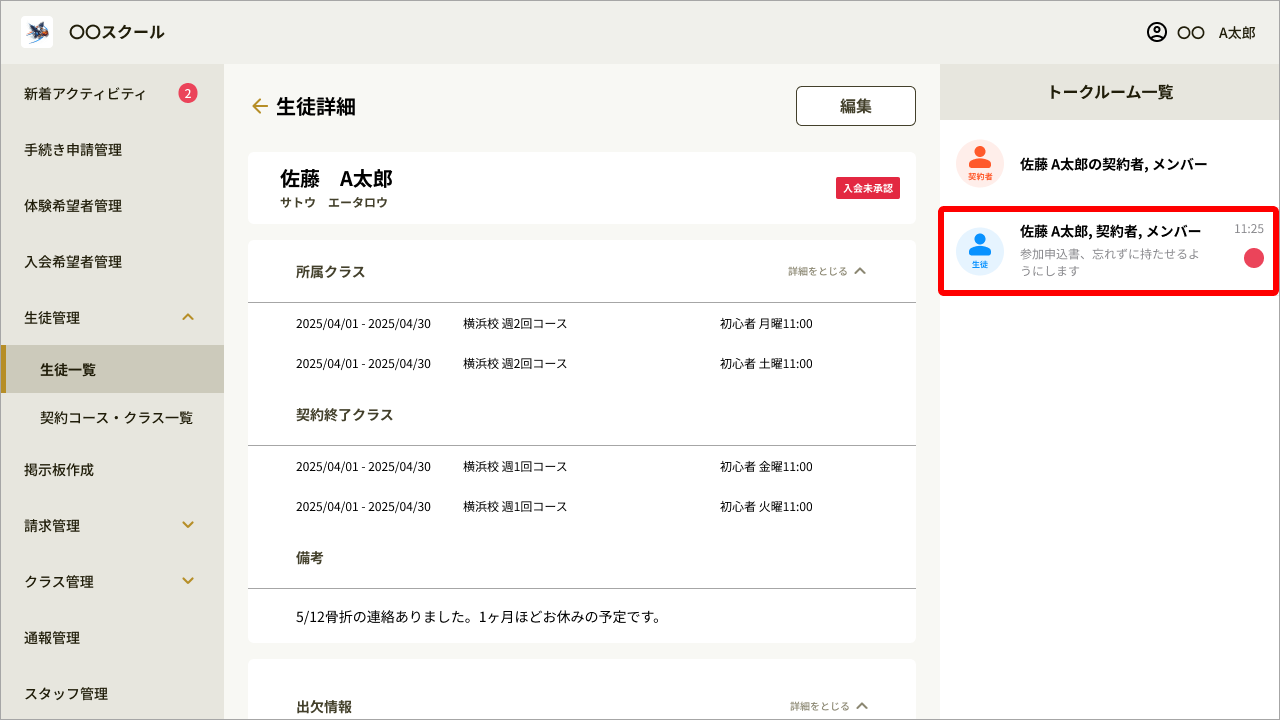Click the 参加申込書 message preview text
The width and height of the screenshot is (1280, 720).
pyautogui.click(x=1110, y=262)
